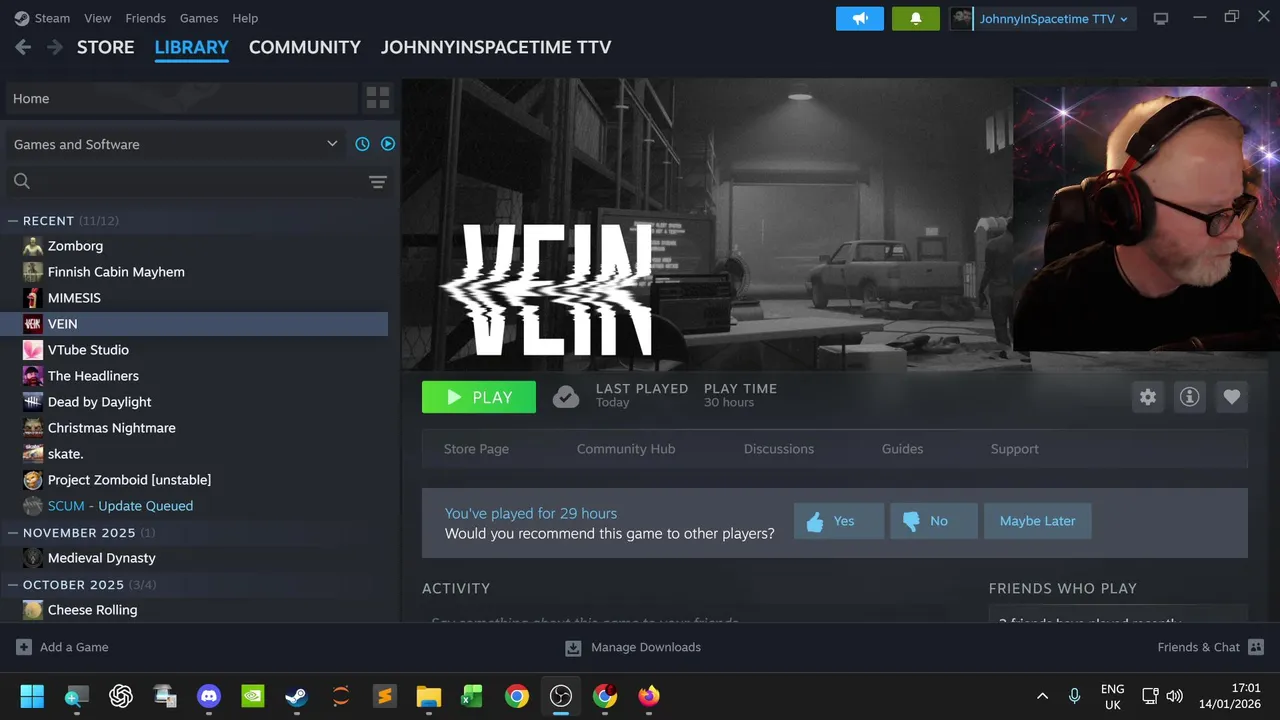Image resolution: width=1280 pixels, height=720 pixels.
Task: Add VEIN to favorites heart icon
Action: point(1232,397)
